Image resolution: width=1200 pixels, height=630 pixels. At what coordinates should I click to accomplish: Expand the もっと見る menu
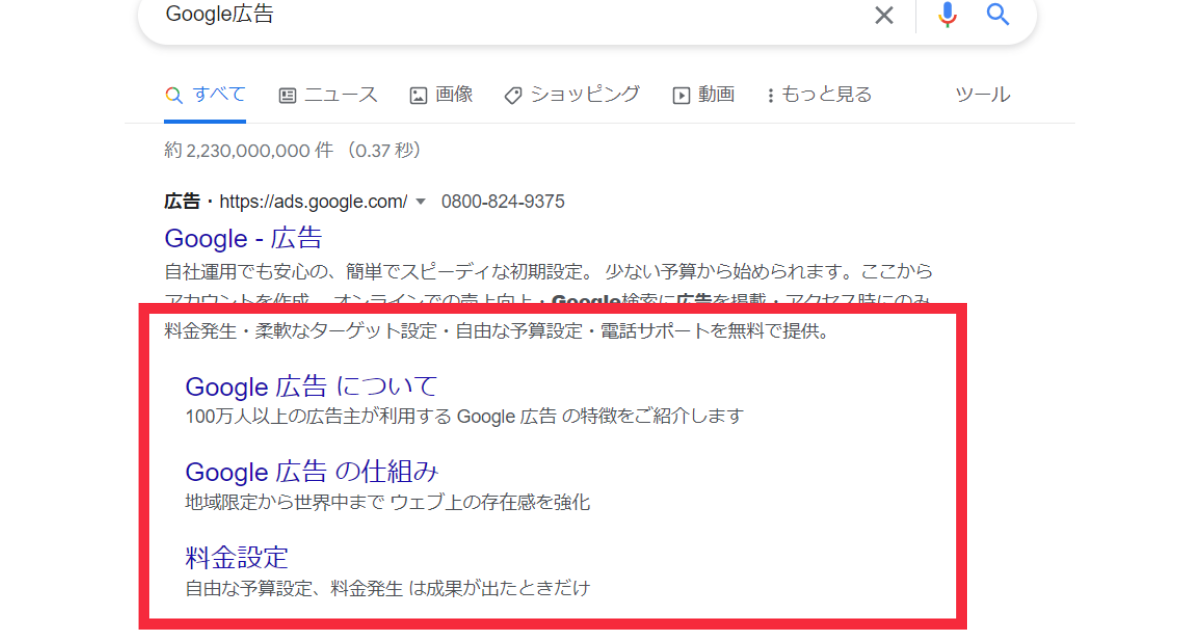(x=819, y=95)
